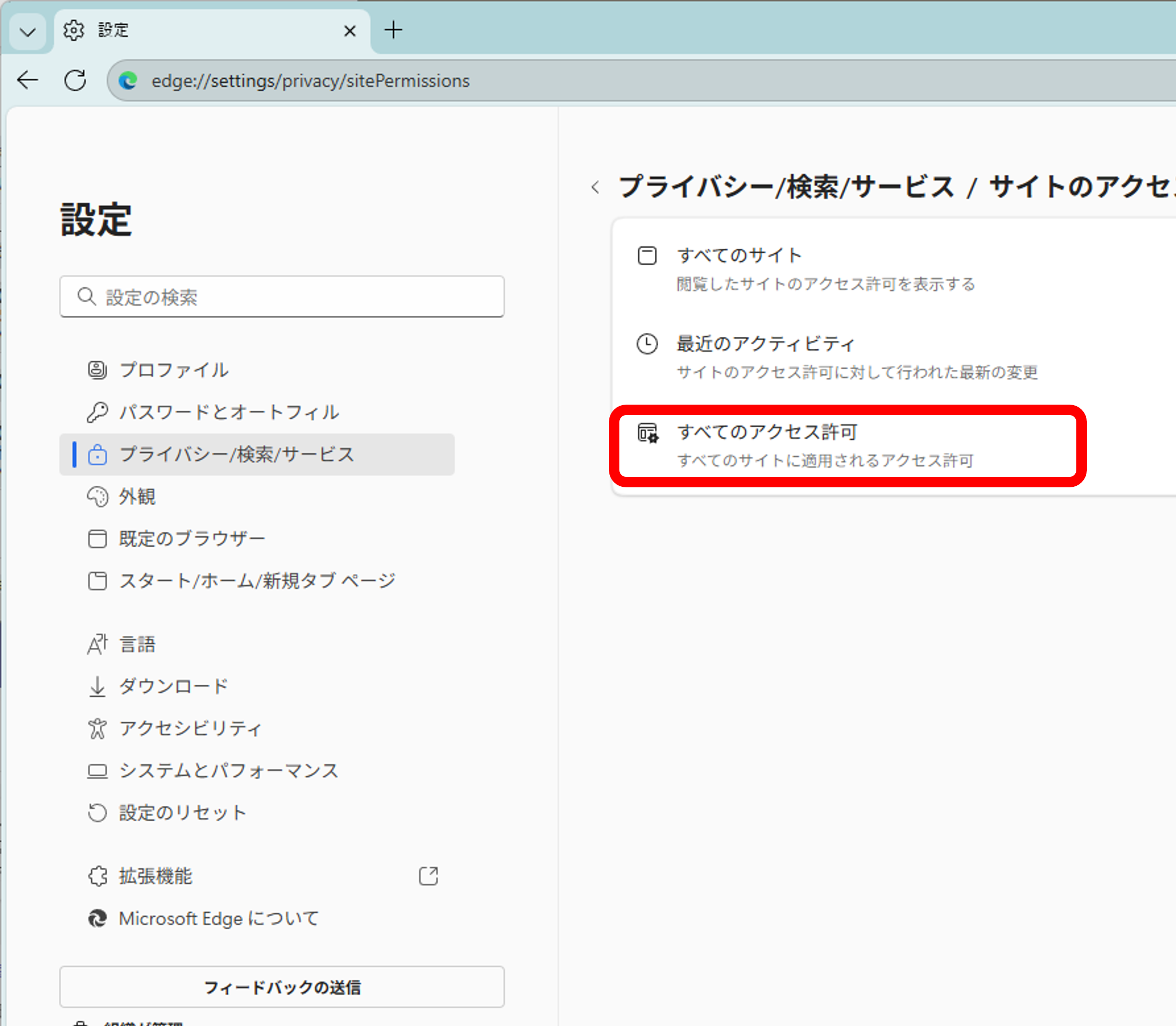Click the 言語 language icon
This screenshot has height=1026, width=1176.
pos(97,644)
